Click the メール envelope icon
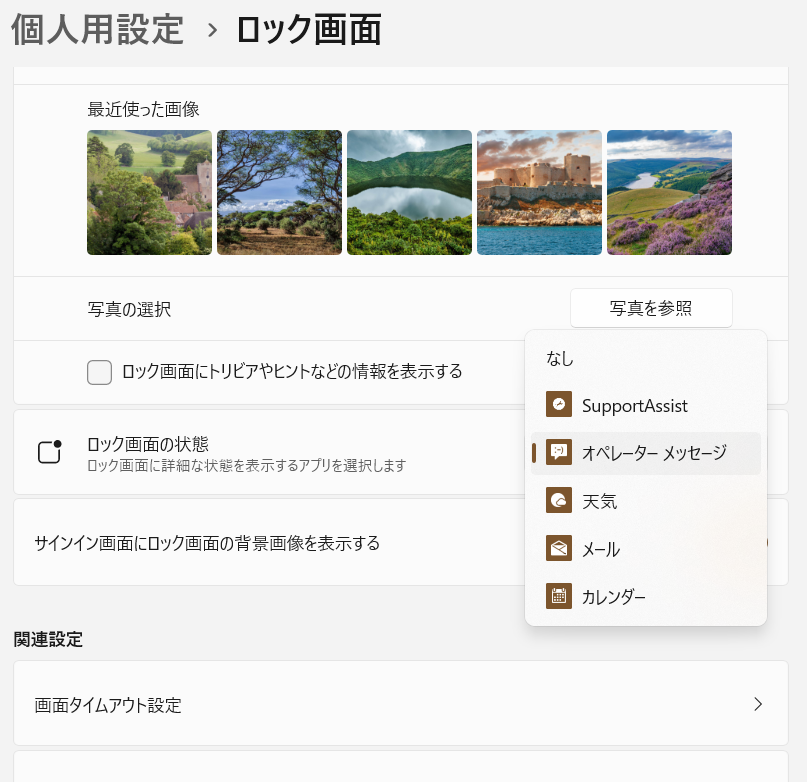Viewport: 807px width, 782px height. point(558,548)
